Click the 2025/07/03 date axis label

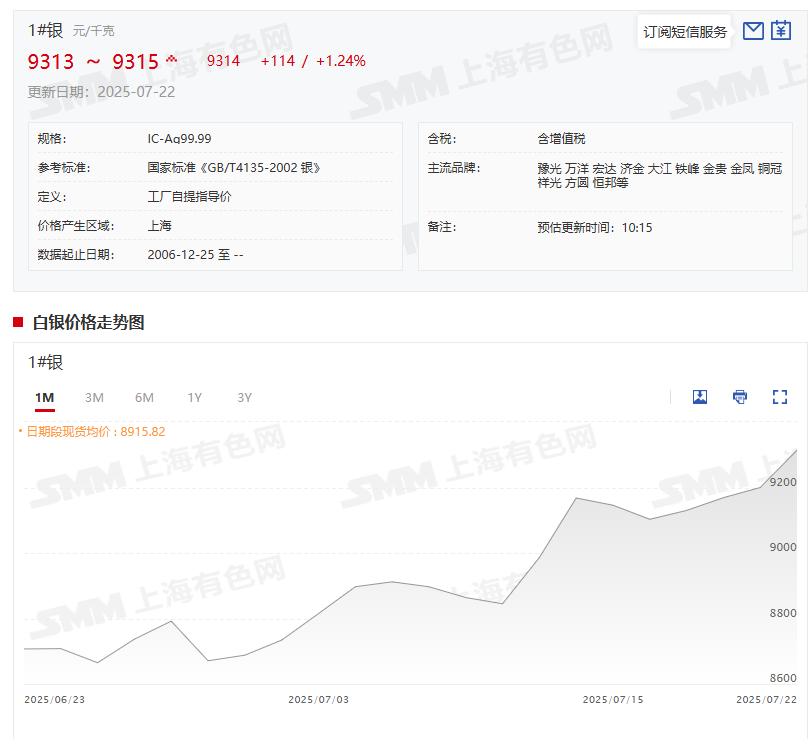coord(318,700)
